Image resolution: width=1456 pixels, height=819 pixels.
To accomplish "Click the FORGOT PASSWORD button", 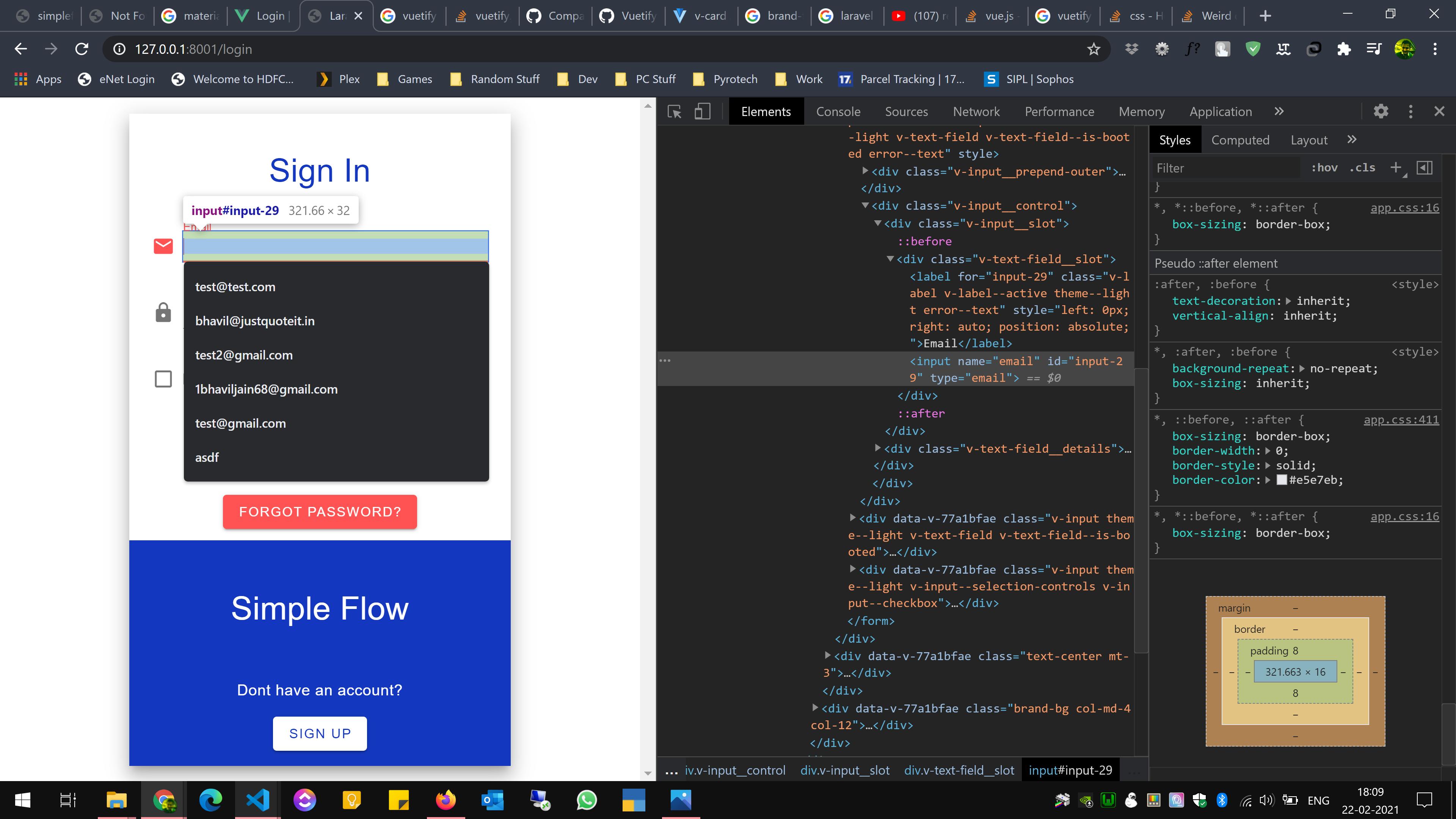I will tap(320, 511).
